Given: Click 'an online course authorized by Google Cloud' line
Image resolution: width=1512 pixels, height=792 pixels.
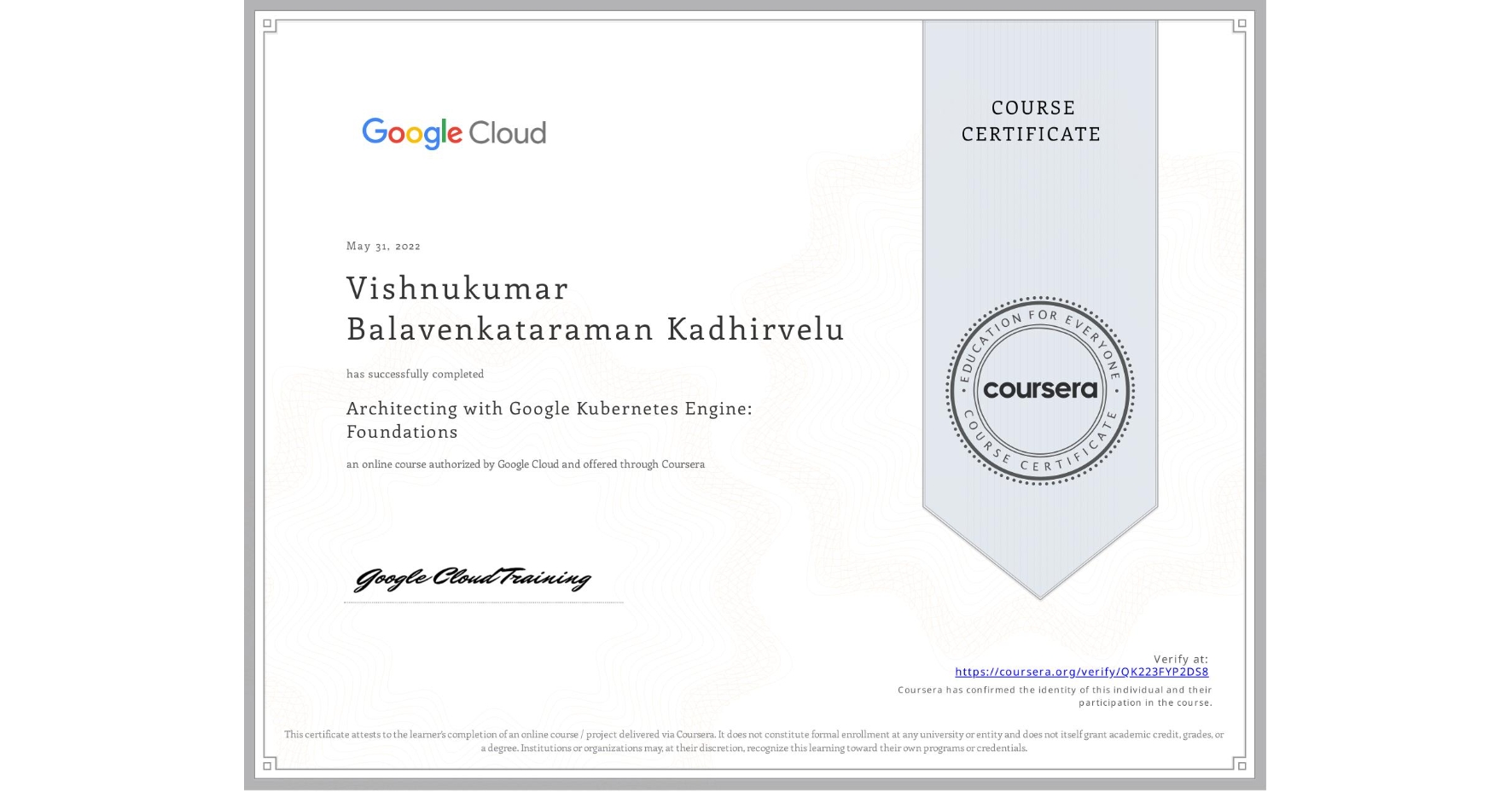Looking at the screenshot, I should pyautogui.click(x=526, y=464).
